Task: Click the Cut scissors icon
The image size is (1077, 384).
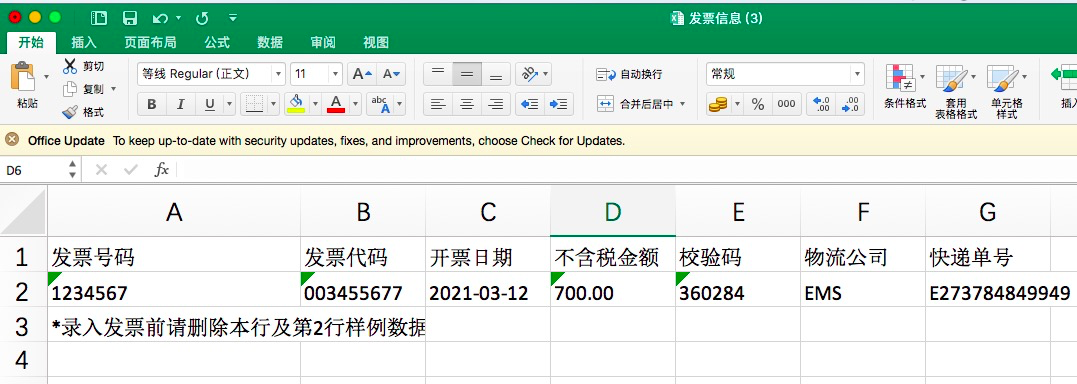Action: (70, 66)
